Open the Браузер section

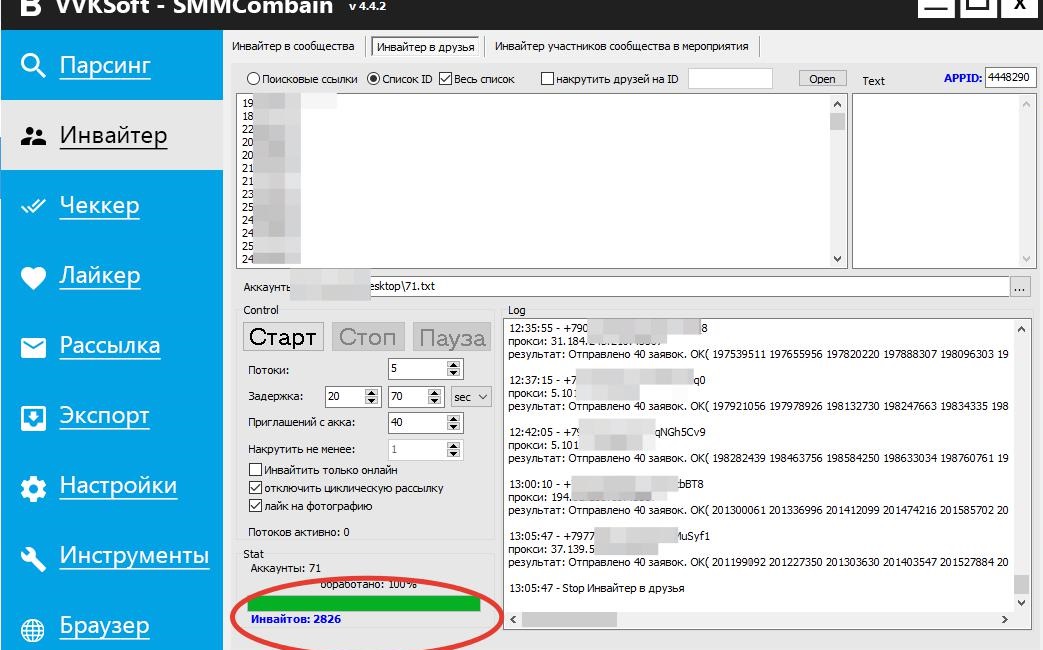click(104, 626)
